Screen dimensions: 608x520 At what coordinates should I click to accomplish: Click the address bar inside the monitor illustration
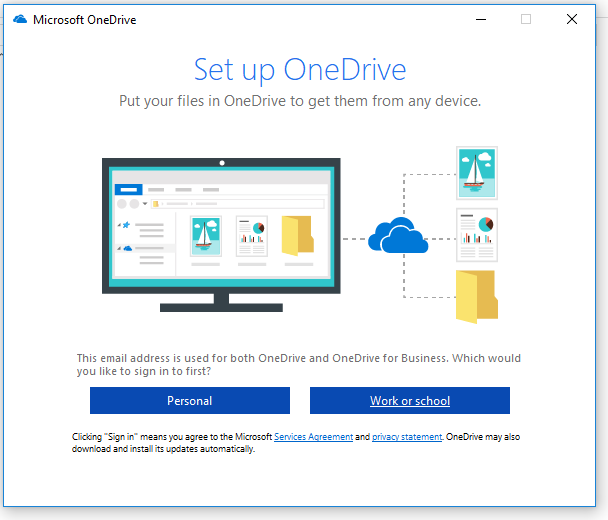click(240, 203)
